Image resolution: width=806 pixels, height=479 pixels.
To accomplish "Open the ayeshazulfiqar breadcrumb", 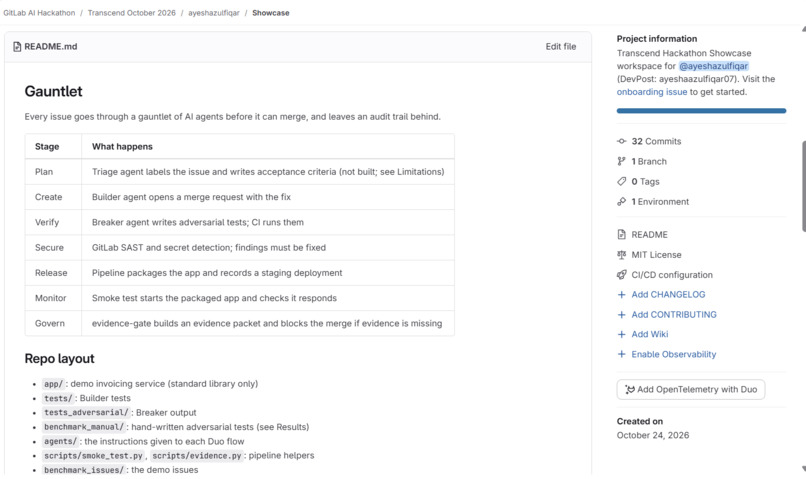I will click(x=214, y=13).
